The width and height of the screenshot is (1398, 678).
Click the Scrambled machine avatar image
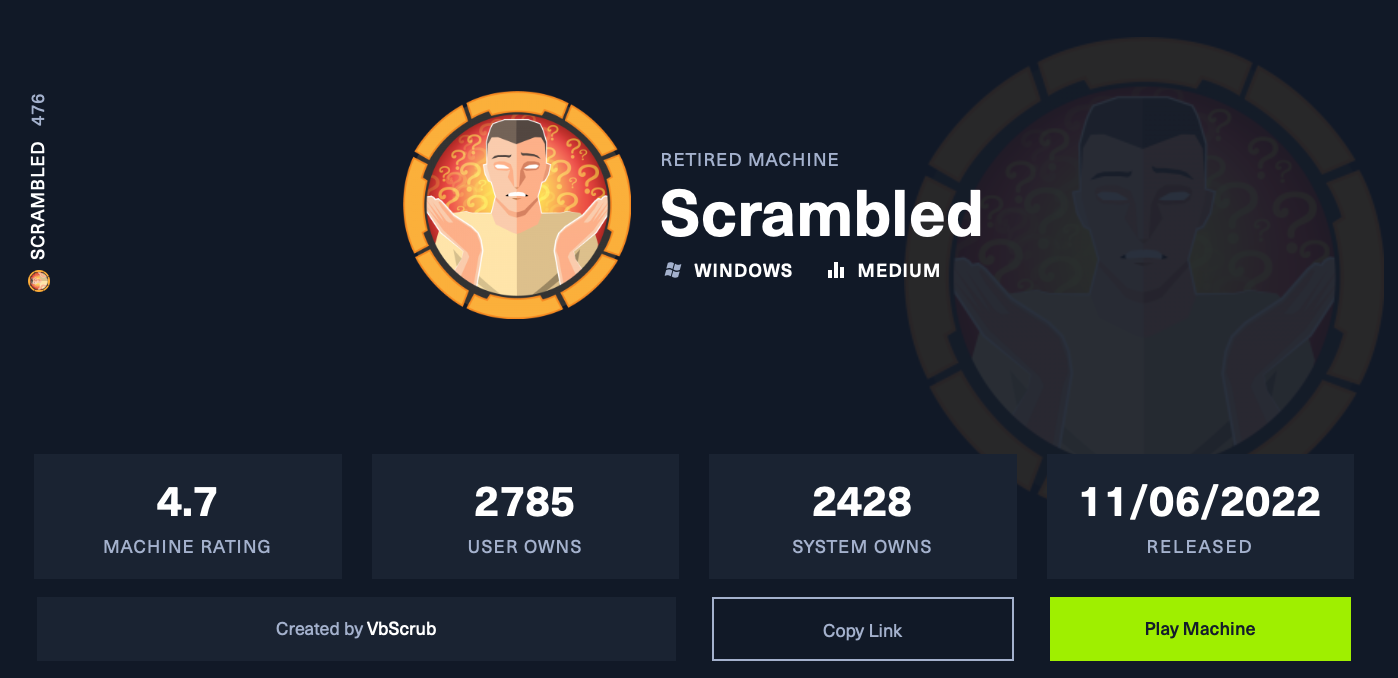coord(517,205)
